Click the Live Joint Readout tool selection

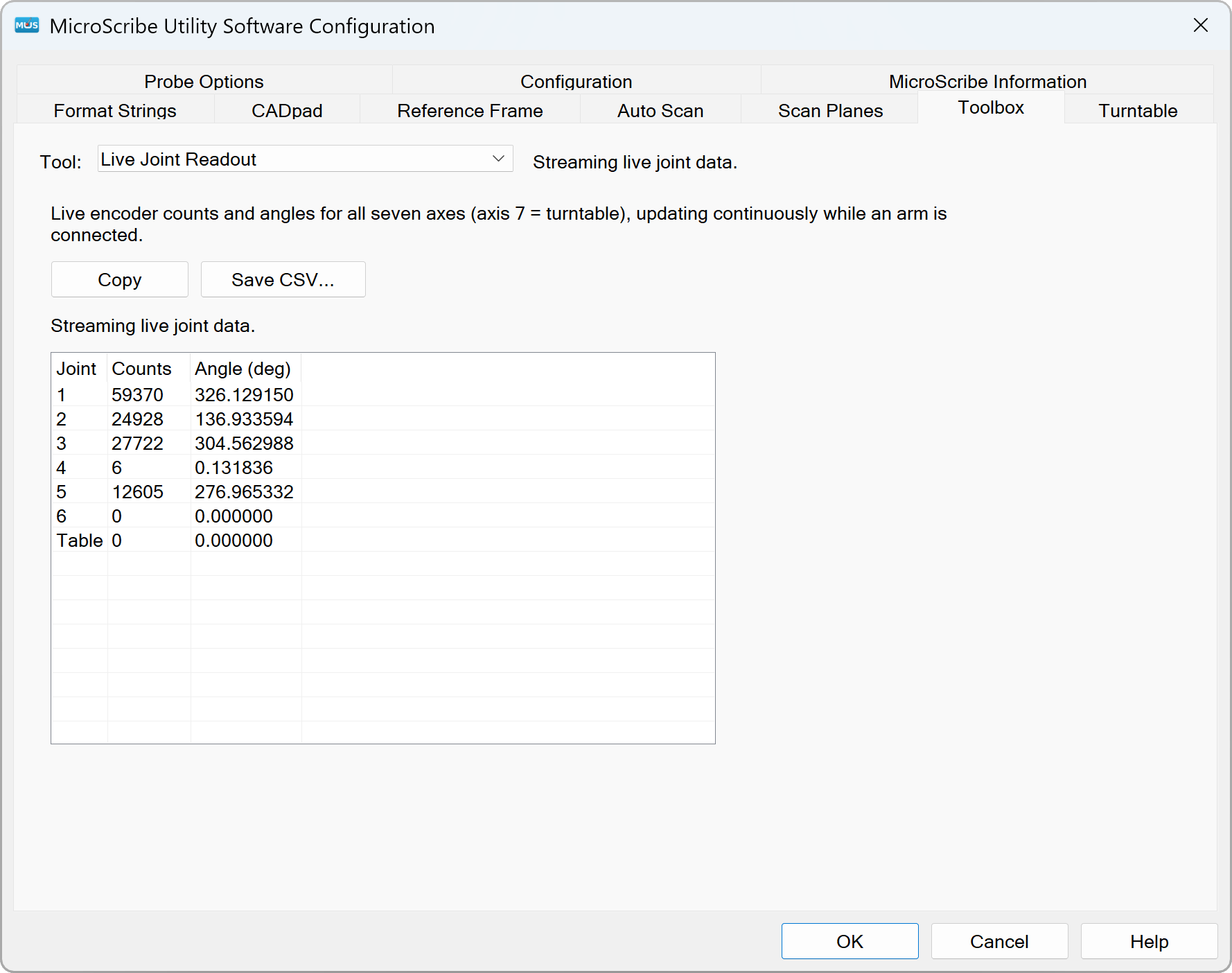click(x=305, y=159)
